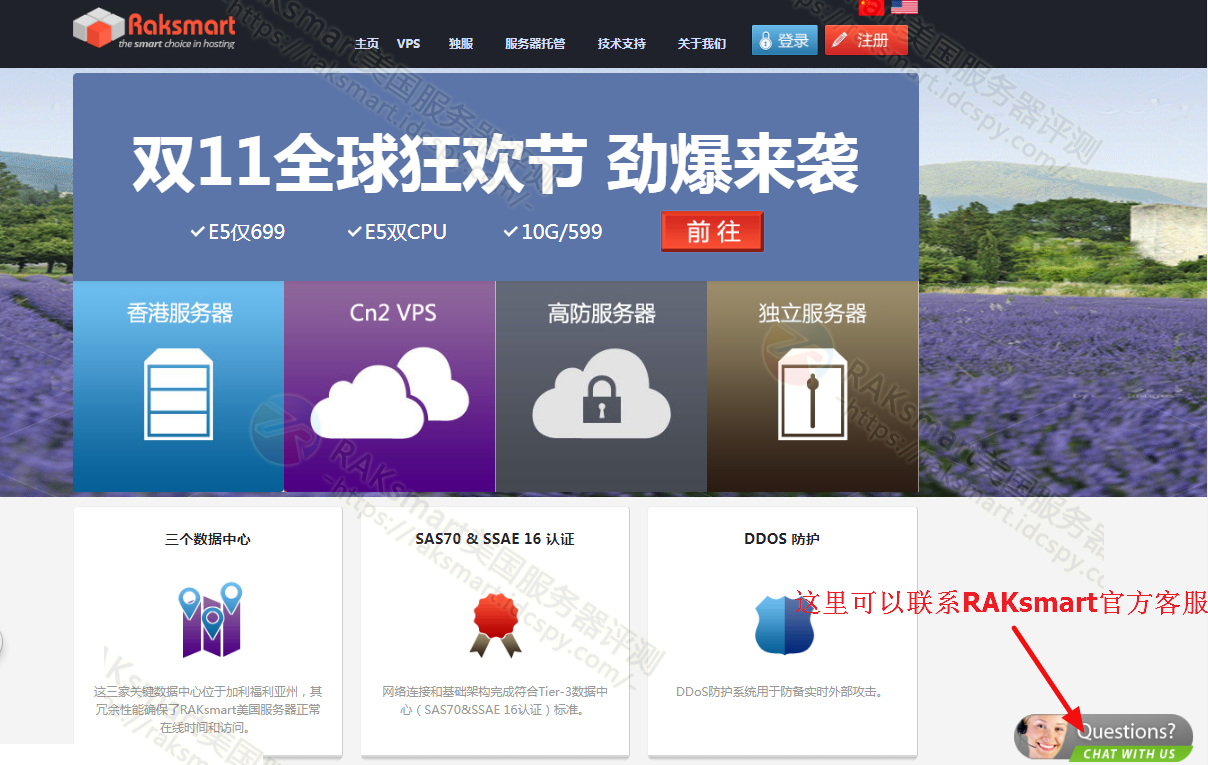This screenshot has height=765, width=1208.
Task: Click the E5双CPU promo text
Action: click(x=397, y=232)
